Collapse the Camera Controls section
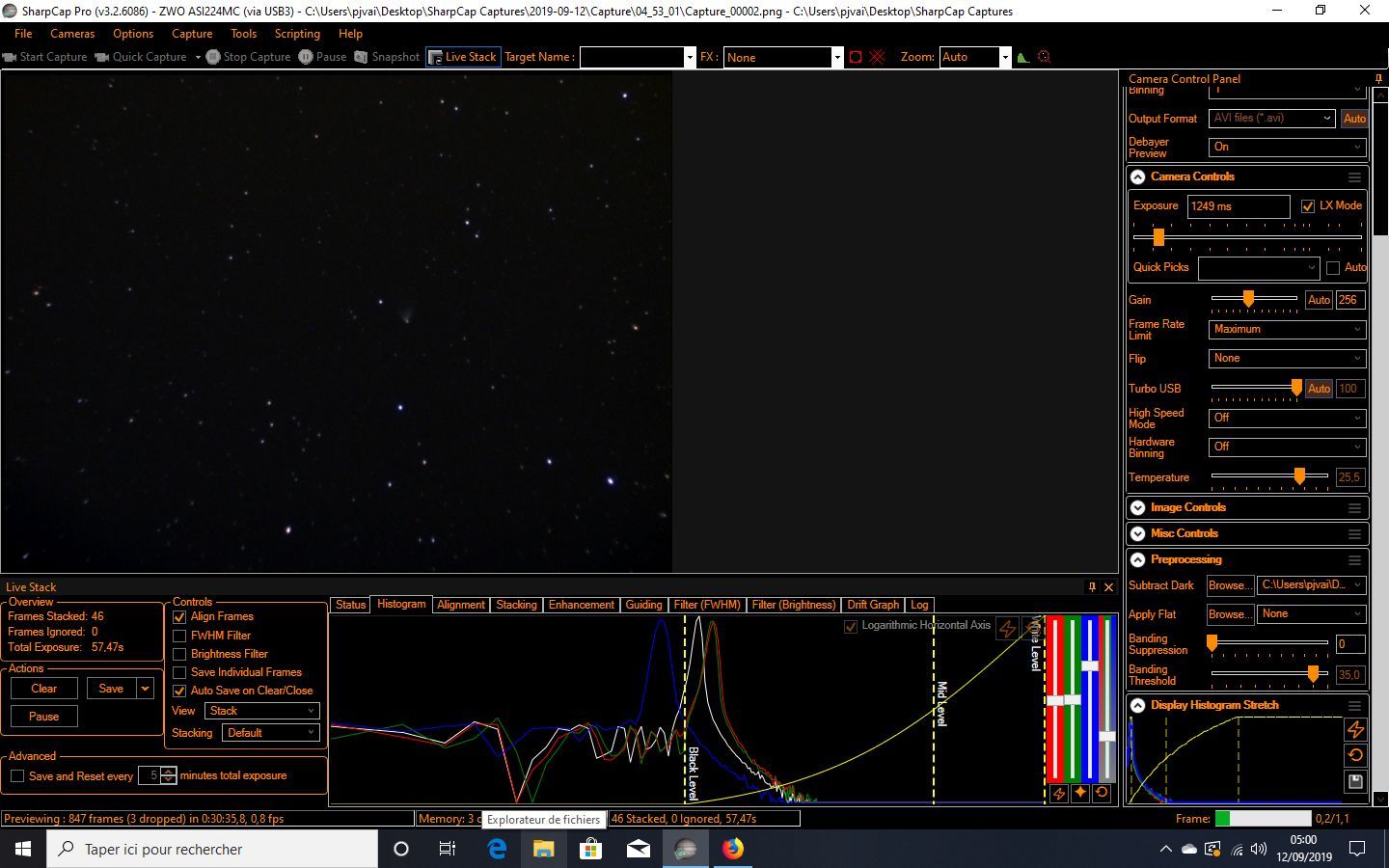Image resolution: width=1389 pixels, height=868 pixels. (1138, 177)
